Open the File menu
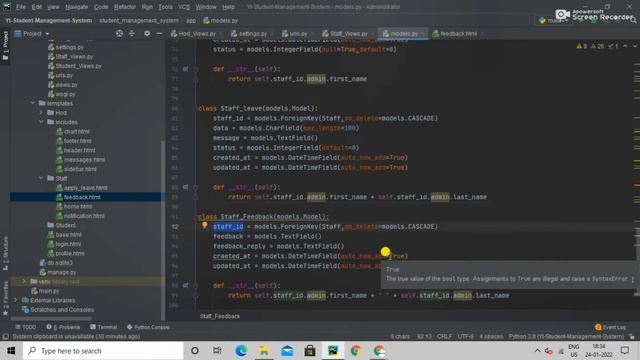Viewport: 640px width, 360px height. click(21, 7)
